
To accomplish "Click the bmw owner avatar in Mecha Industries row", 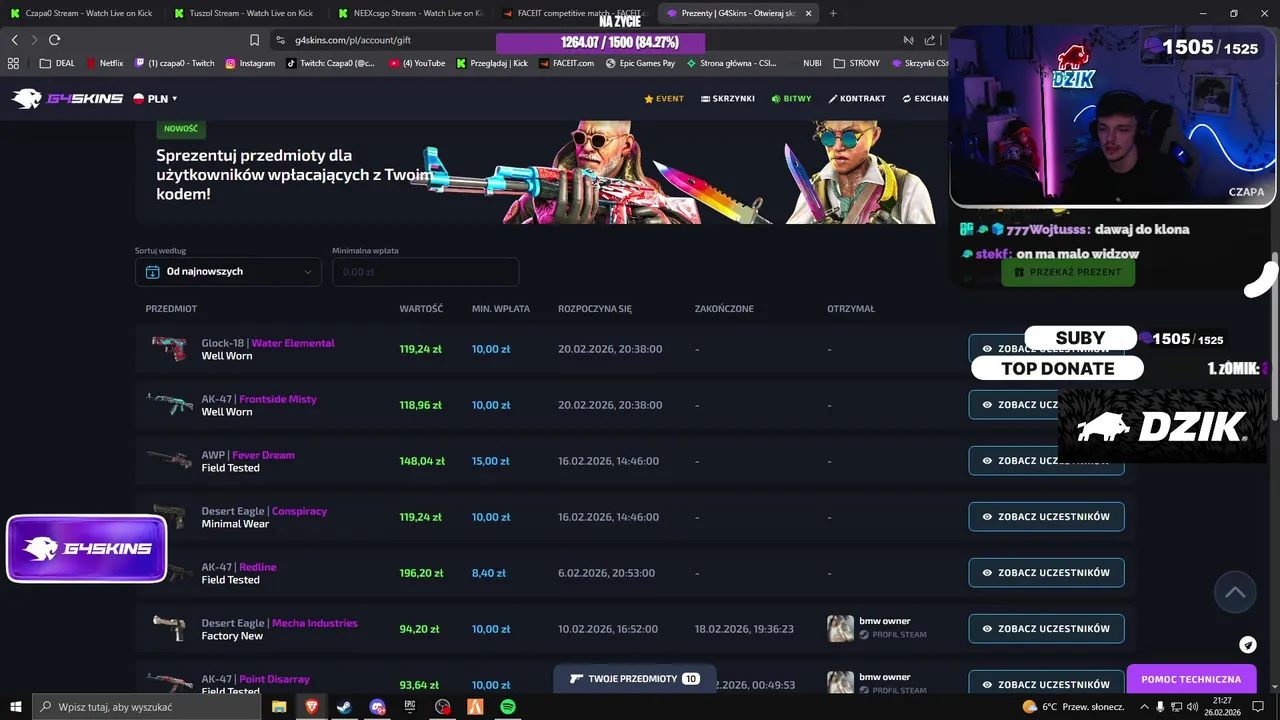I will [x=840, y=628].
